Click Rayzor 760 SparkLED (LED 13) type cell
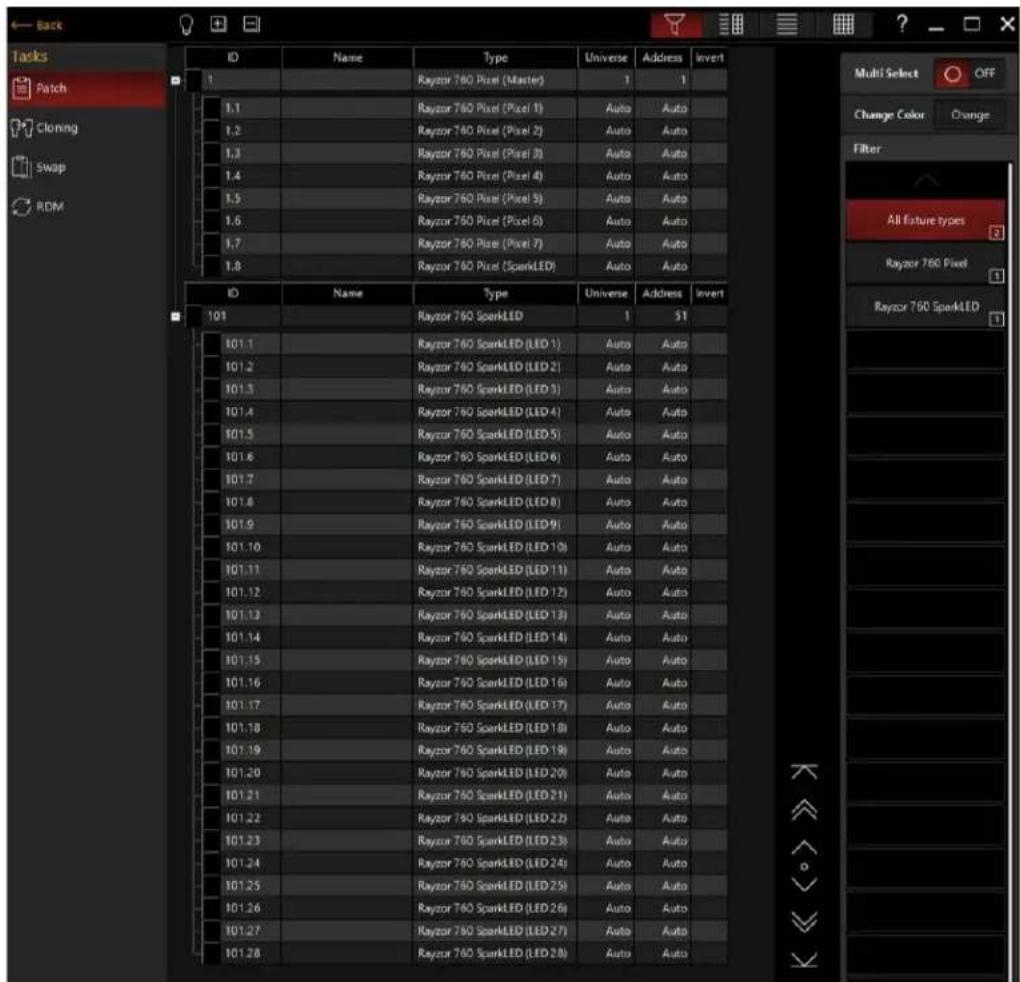The image size is (1020, 982). 495,615
